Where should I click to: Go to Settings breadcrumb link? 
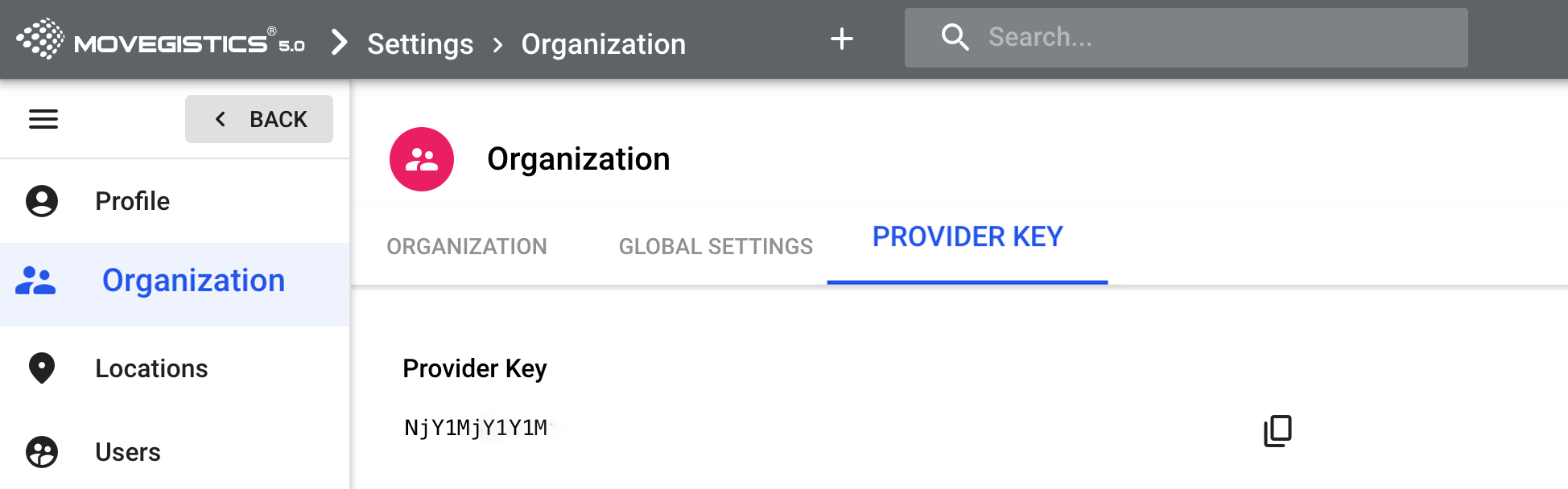(420, 44)
